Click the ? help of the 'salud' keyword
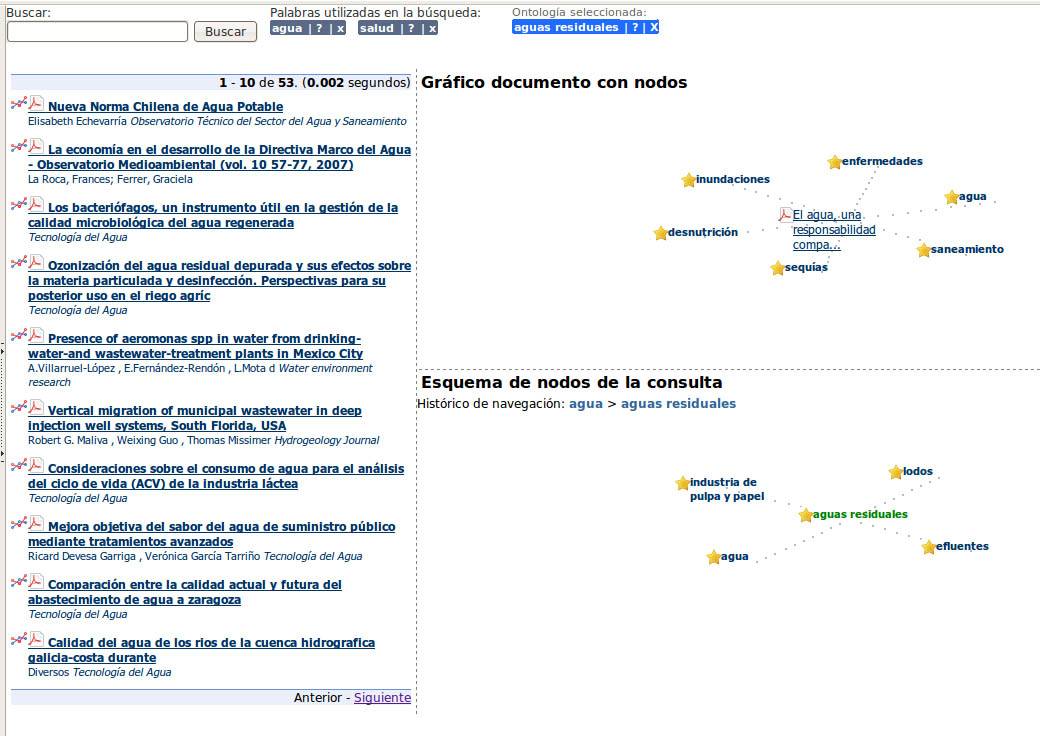The width and height of the screenshot is (1040, 736). pos(411,28)
